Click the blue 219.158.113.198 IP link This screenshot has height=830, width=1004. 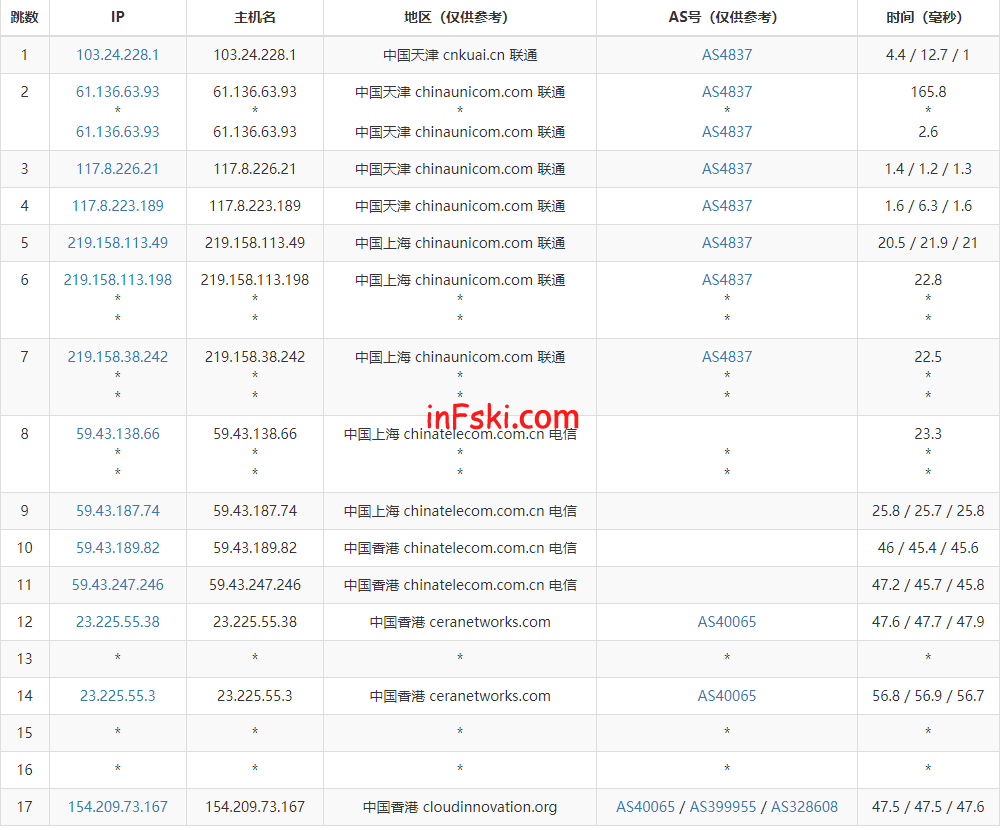point(117,280)
